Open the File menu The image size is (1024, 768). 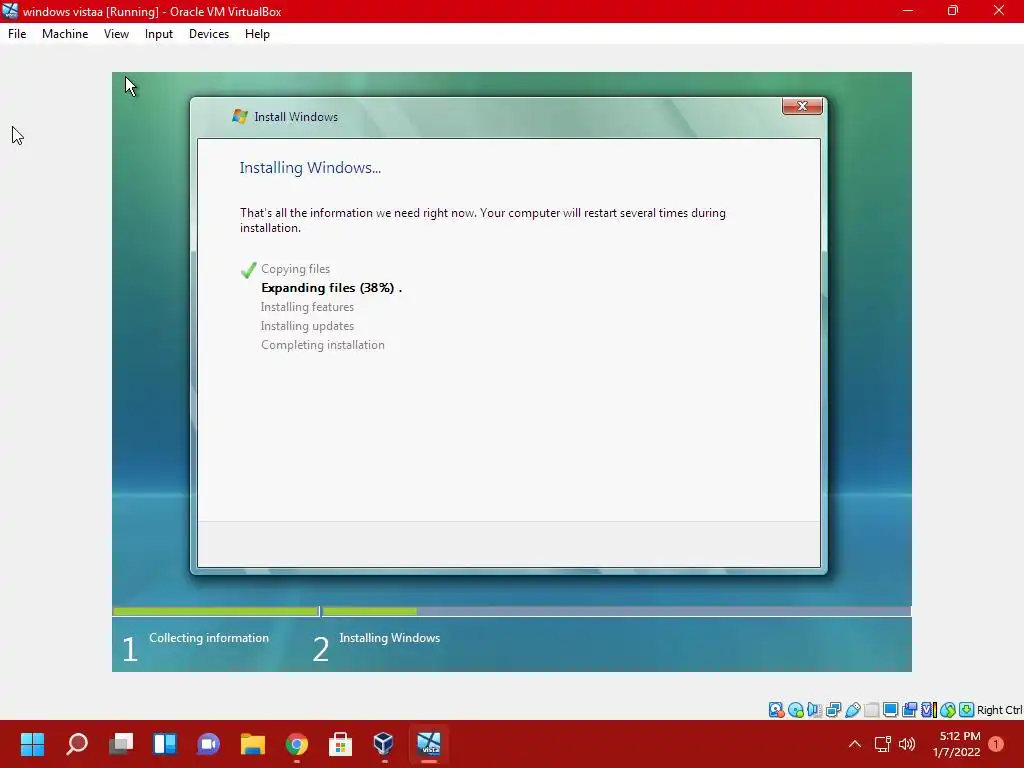coord(17,34)
